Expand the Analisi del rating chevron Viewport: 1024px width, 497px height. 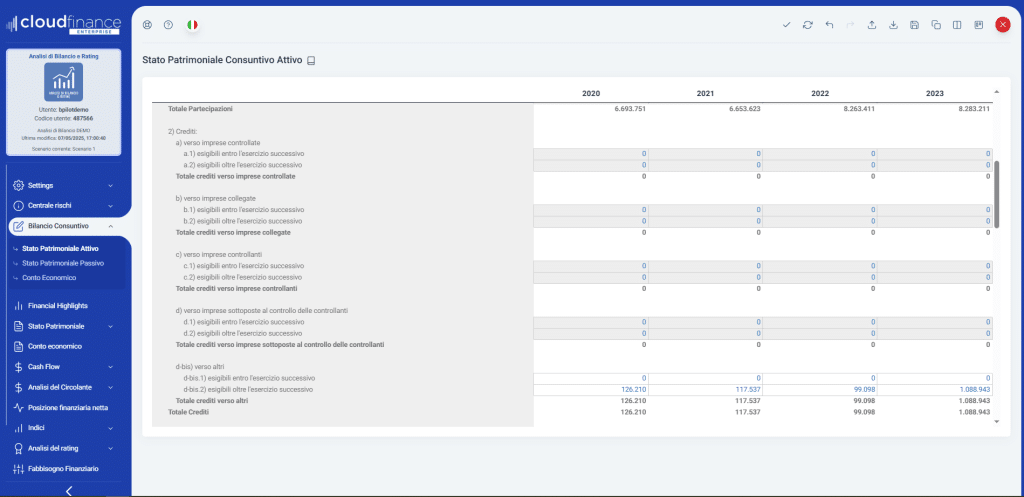(110, 449)
